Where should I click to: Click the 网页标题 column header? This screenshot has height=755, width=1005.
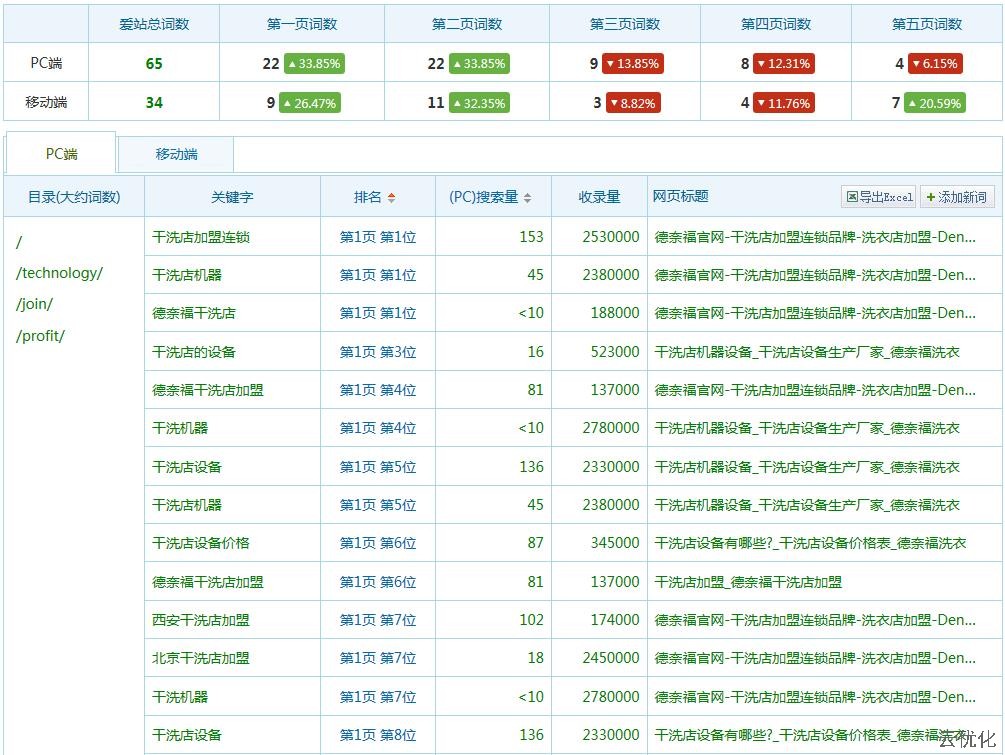pyautogui.click(x=680, y=196)
